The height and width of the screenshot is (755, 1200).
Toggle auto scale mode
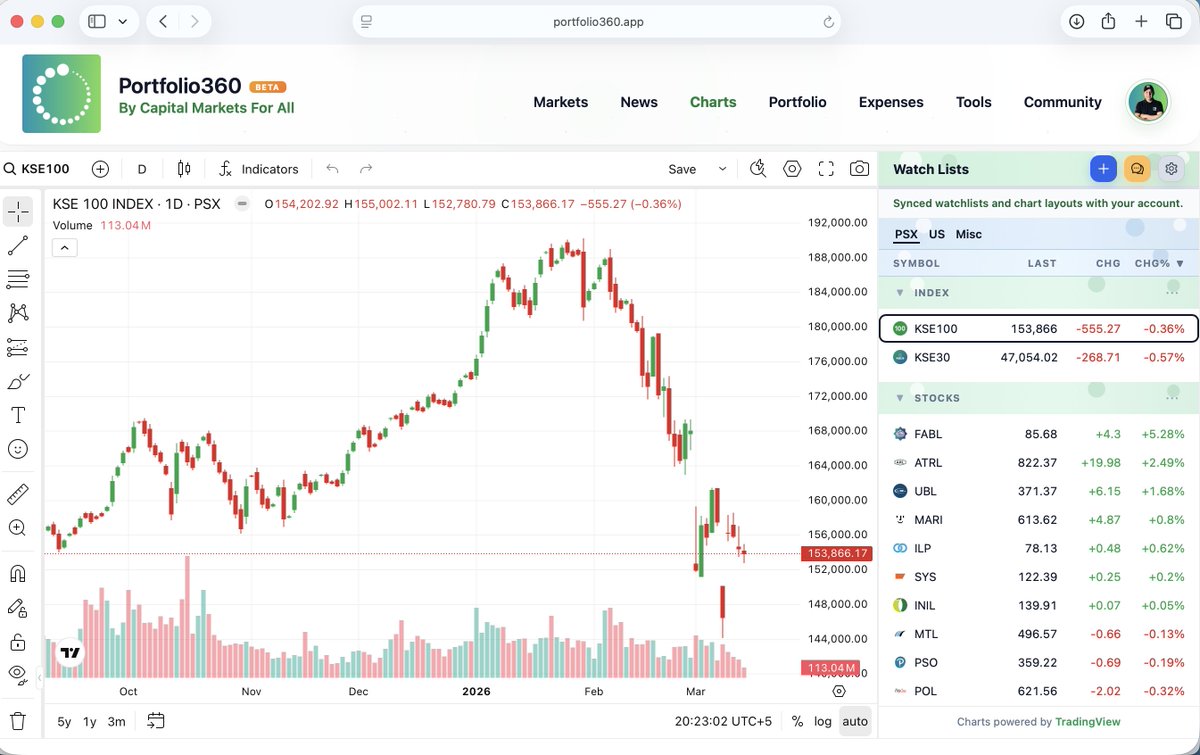tap(855, 721)
